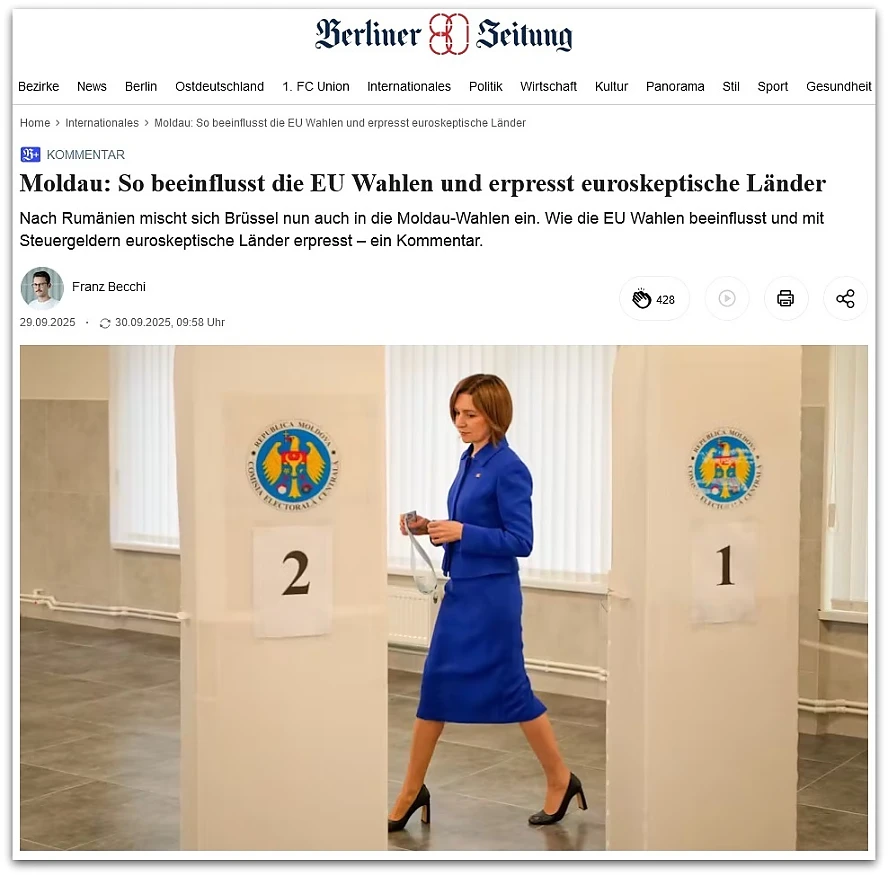Open the Bezirke menu item
The height and width of the screenshot is (876, 888).
click(x=39, y=87)
